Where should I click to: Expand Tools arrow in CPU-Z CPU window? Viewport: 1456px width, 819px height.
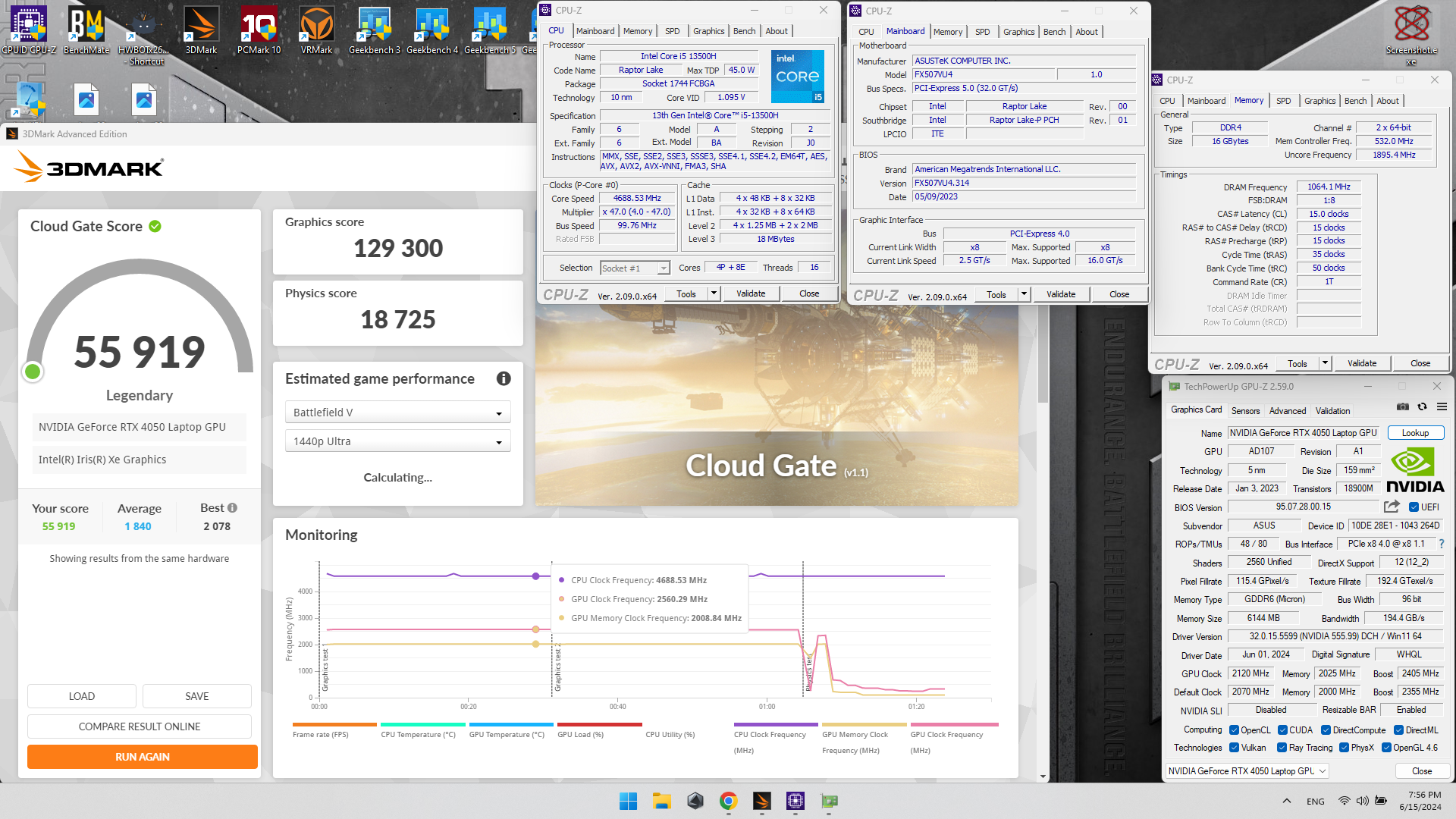[x=714, y=293]
